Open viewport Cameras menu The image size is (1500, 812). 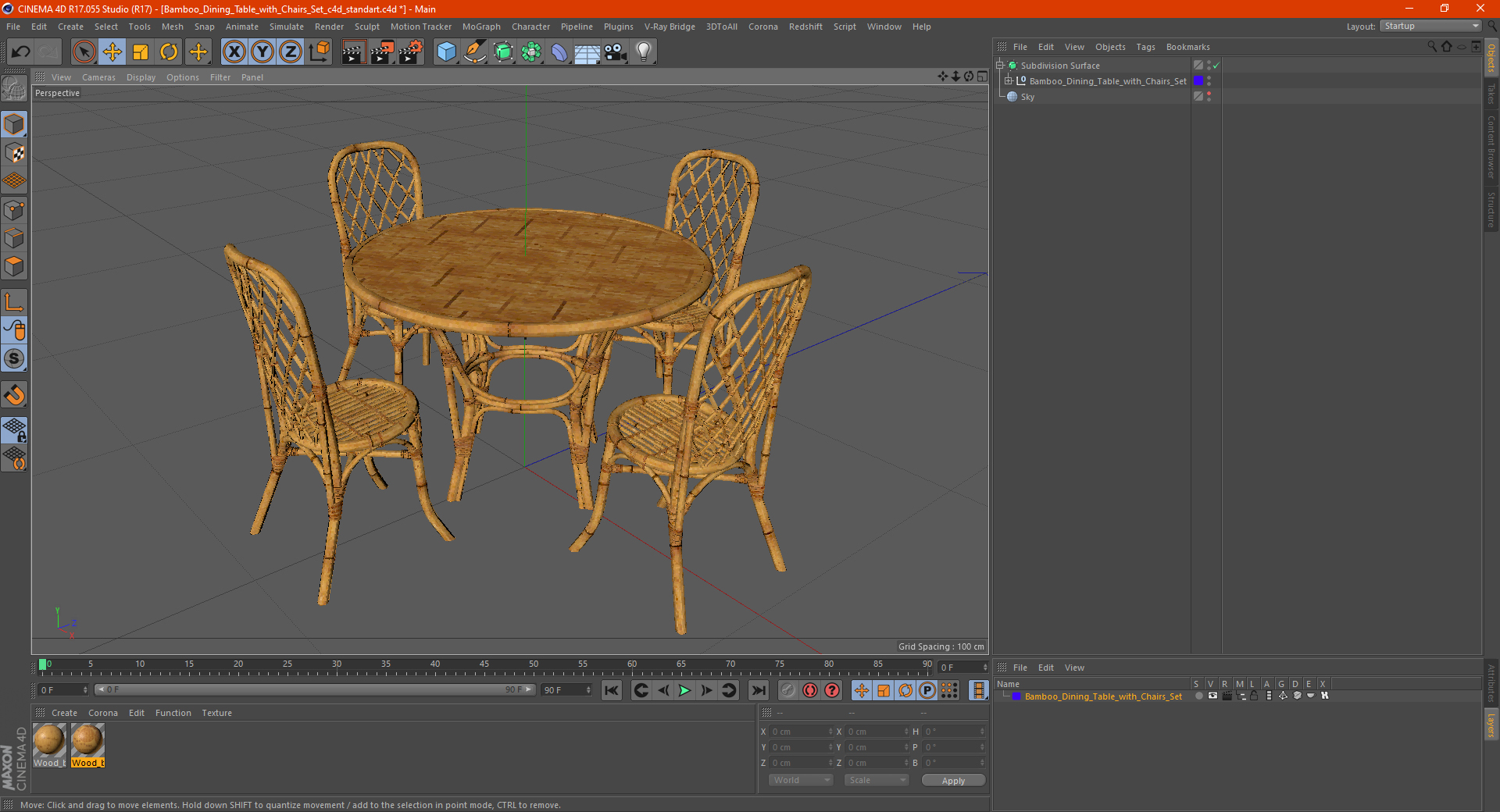(x=98, y=77)
